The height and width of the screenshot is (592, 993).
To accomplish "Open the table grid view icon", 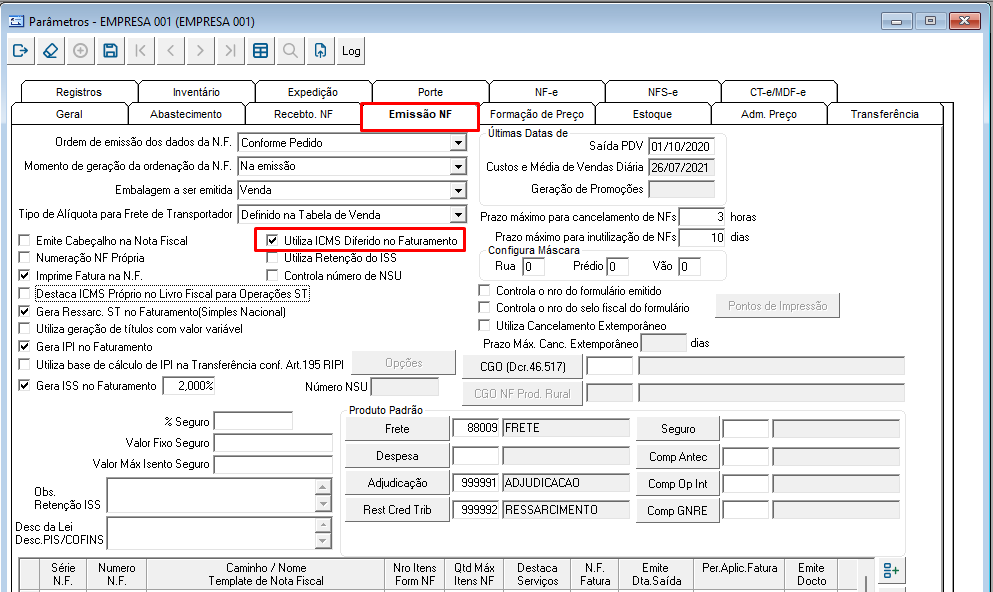I will [260, 51].
